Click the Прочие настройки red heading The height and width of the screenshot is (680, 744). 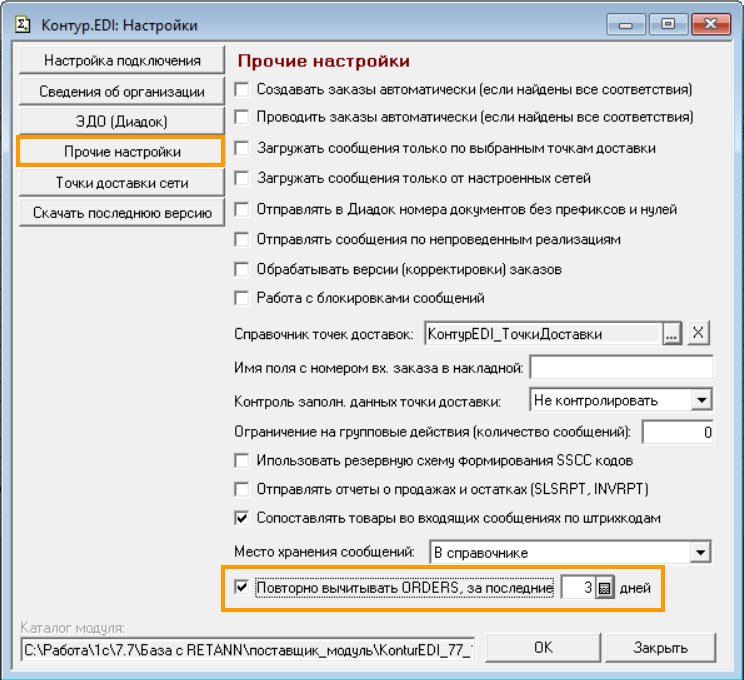coord(324,61)
